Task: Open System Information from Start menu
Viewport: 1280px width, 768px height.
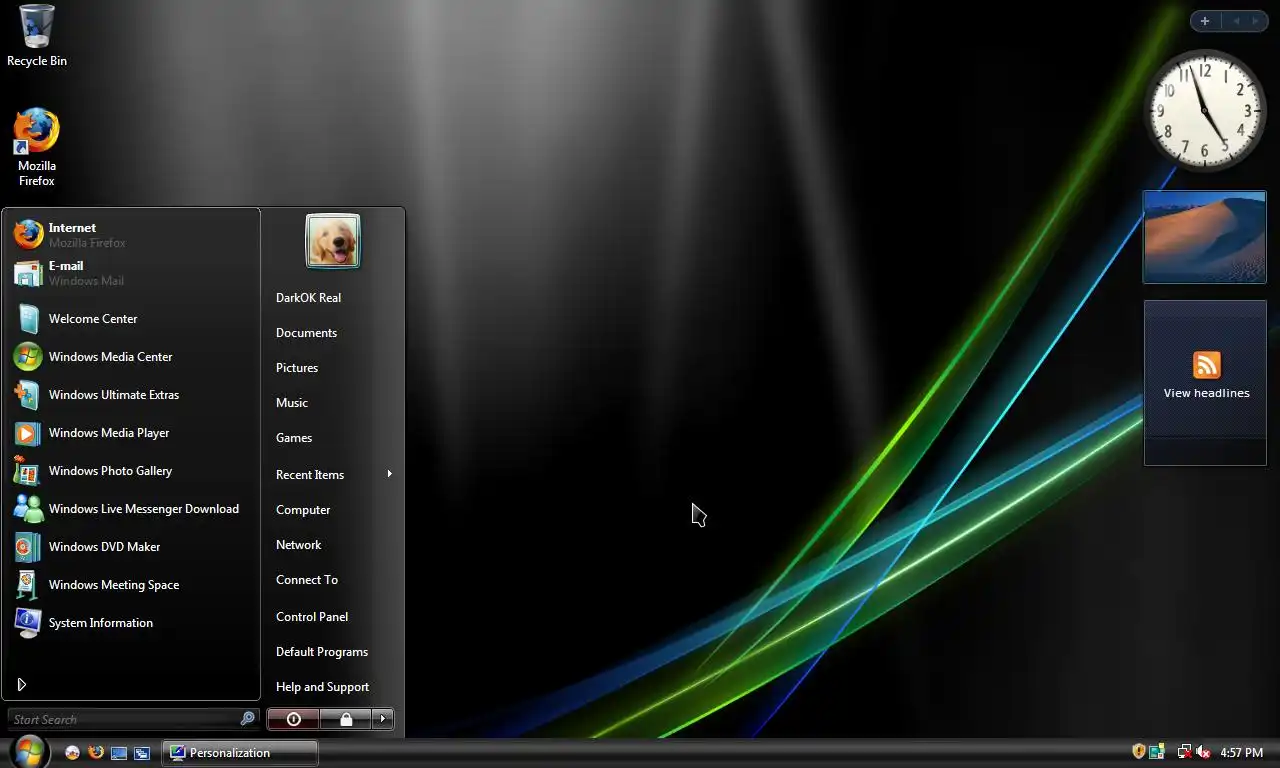Action: [x=131, y=623]
